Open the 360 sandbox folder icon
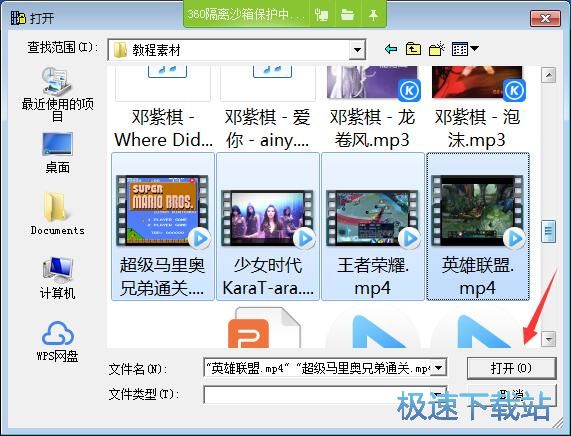 [347, 15]
